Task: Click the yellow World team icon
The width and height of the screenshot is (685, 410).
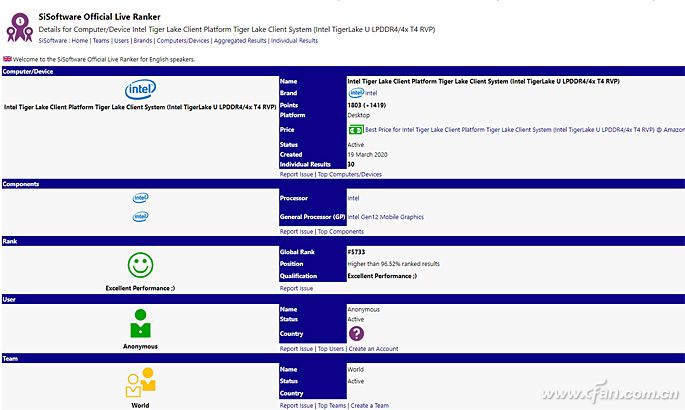Action: click(x=140, y=382)
